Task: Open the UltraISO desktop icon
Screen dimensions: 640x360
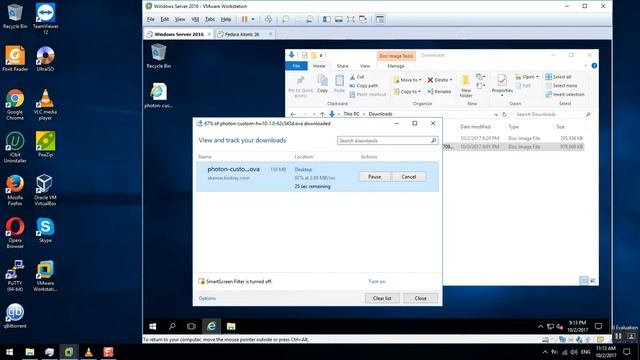Action: (45, 58)
